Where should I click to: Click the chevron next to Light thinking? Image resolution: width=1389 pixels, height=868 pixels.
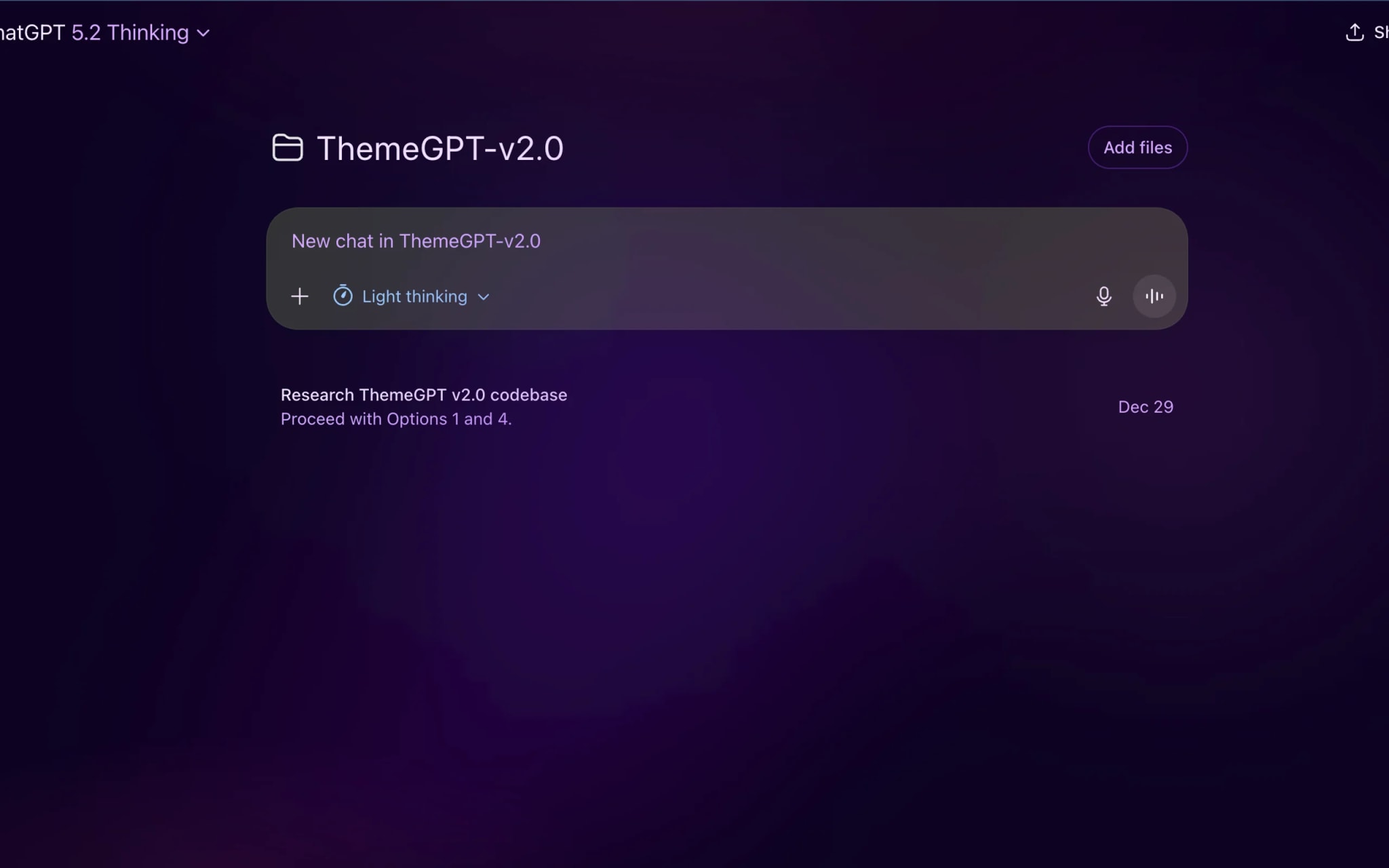[x=484, y=297]
